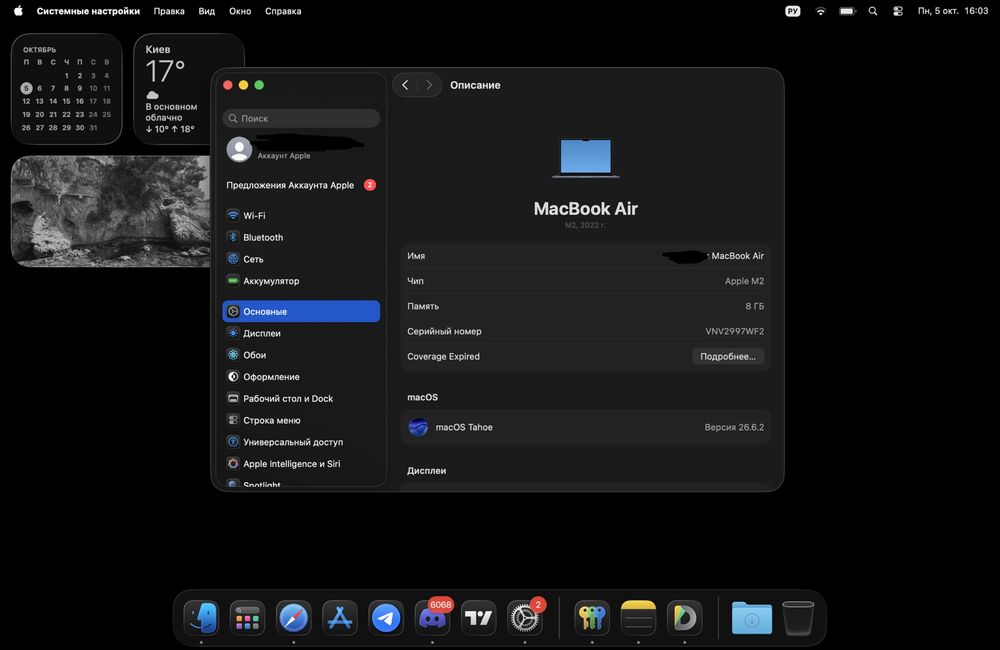Image resolution: width=1000 pixels, height=650 pixels.
Task: Go back with the left chevron
Action: click(406, 85)
